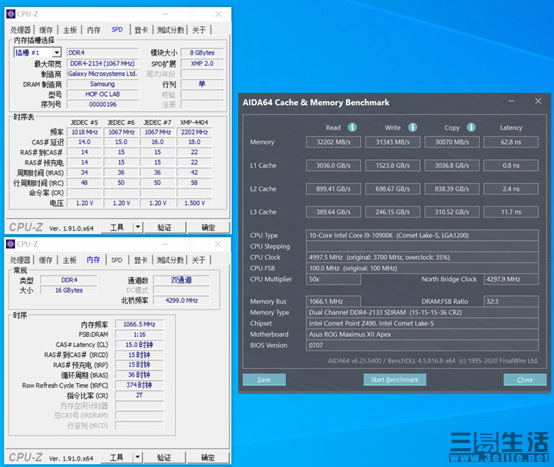Click L3 Cache latency 11.7 ns
Screen dimensions: 554x467
511,212
